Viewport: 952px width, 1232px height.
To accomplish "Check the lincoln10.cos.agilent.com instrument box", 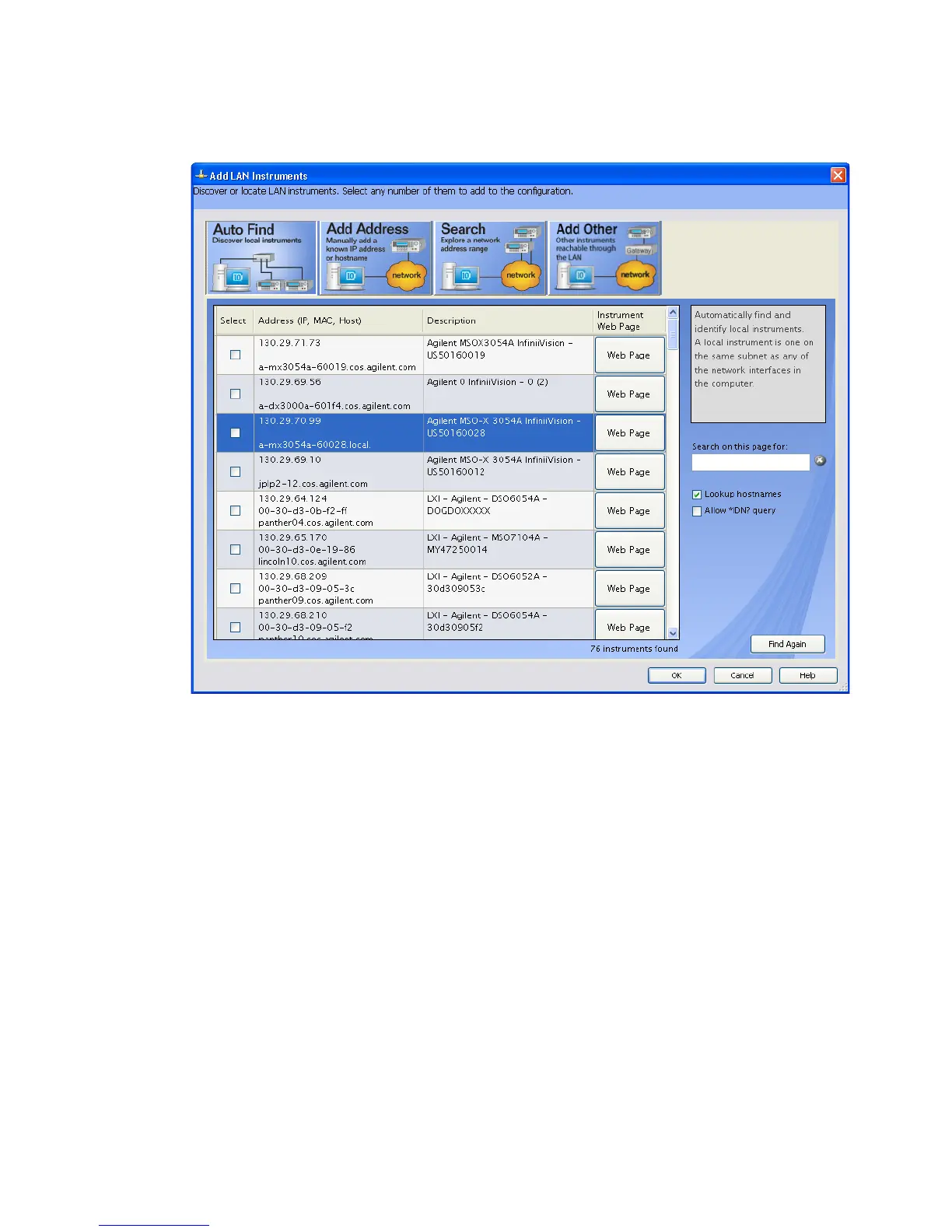I will tap(235, 549).
